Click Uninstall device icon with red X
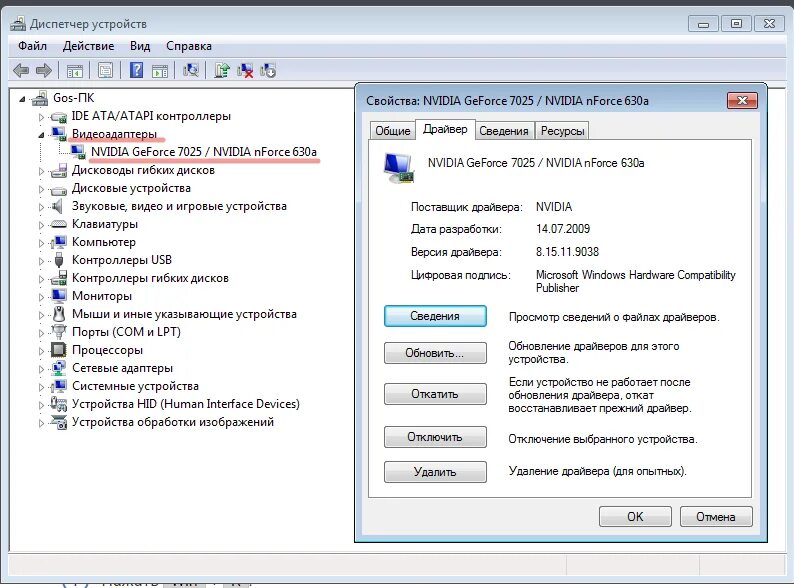This screenshot has height=588, width=794. [x=245, y=70]
